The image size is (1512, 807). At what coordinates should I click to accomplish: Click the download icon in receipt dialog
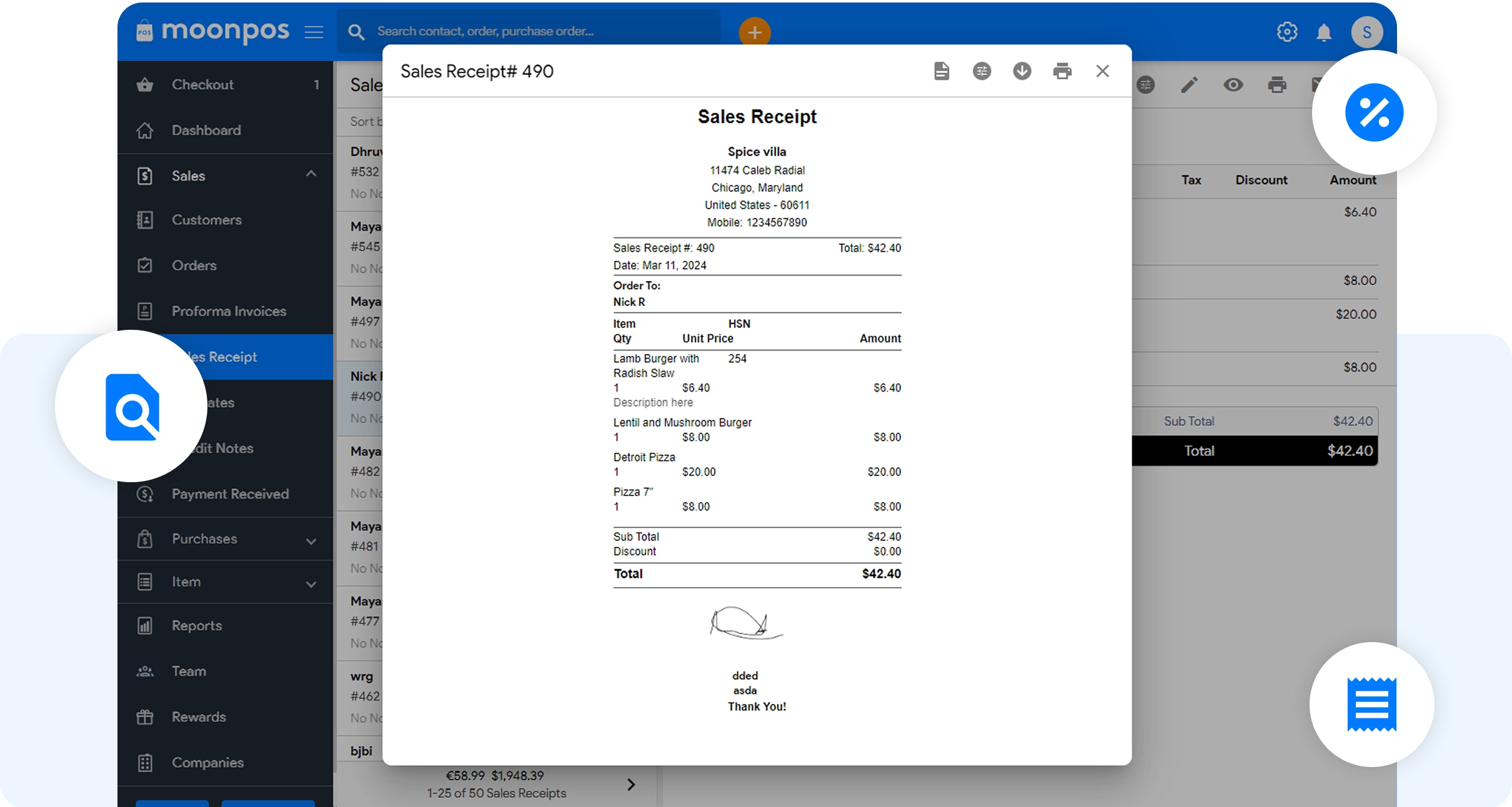coord(1022,71)
